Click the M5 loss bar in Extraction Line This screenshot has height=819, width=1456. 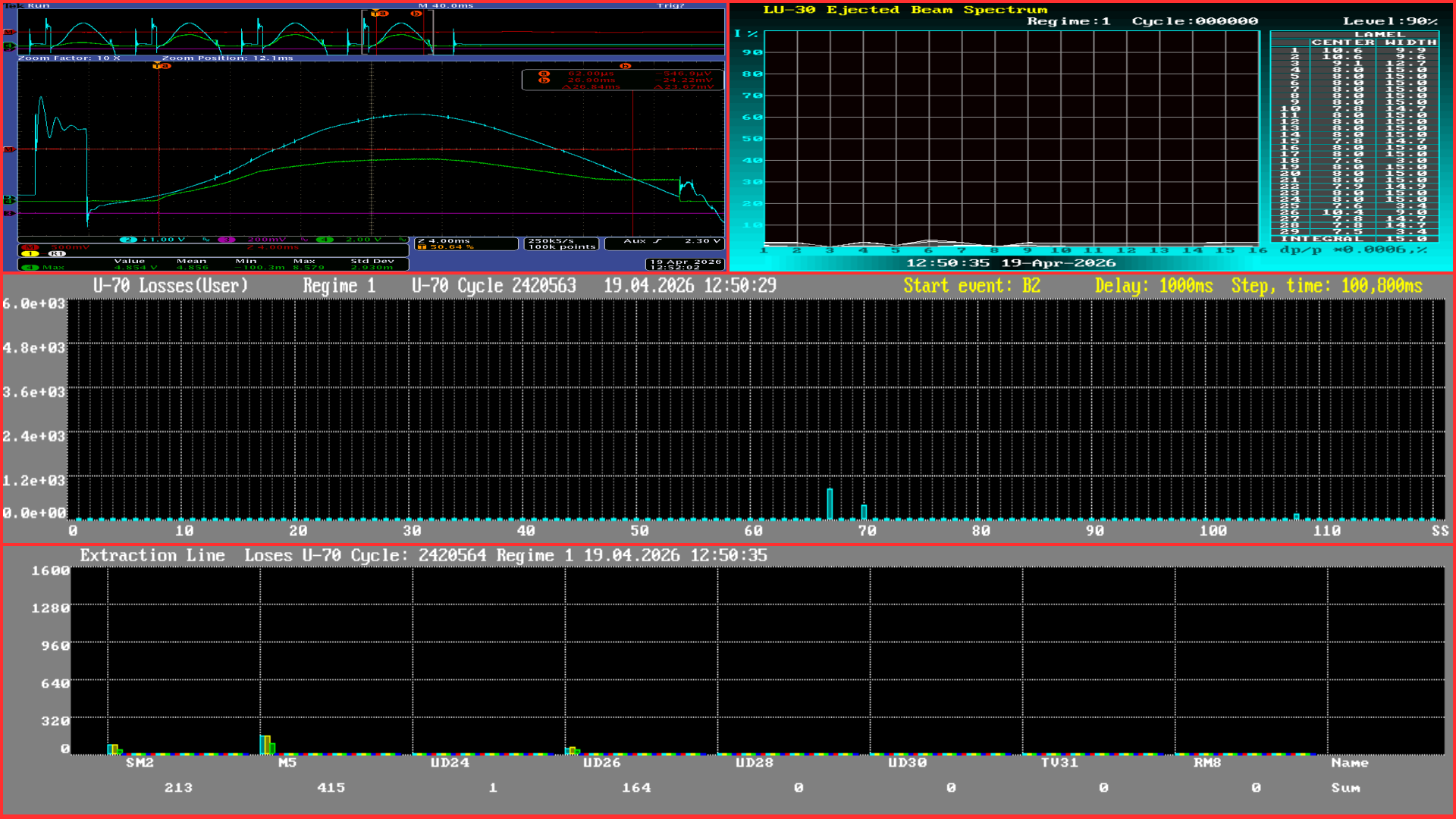click(x=267, y=745)
